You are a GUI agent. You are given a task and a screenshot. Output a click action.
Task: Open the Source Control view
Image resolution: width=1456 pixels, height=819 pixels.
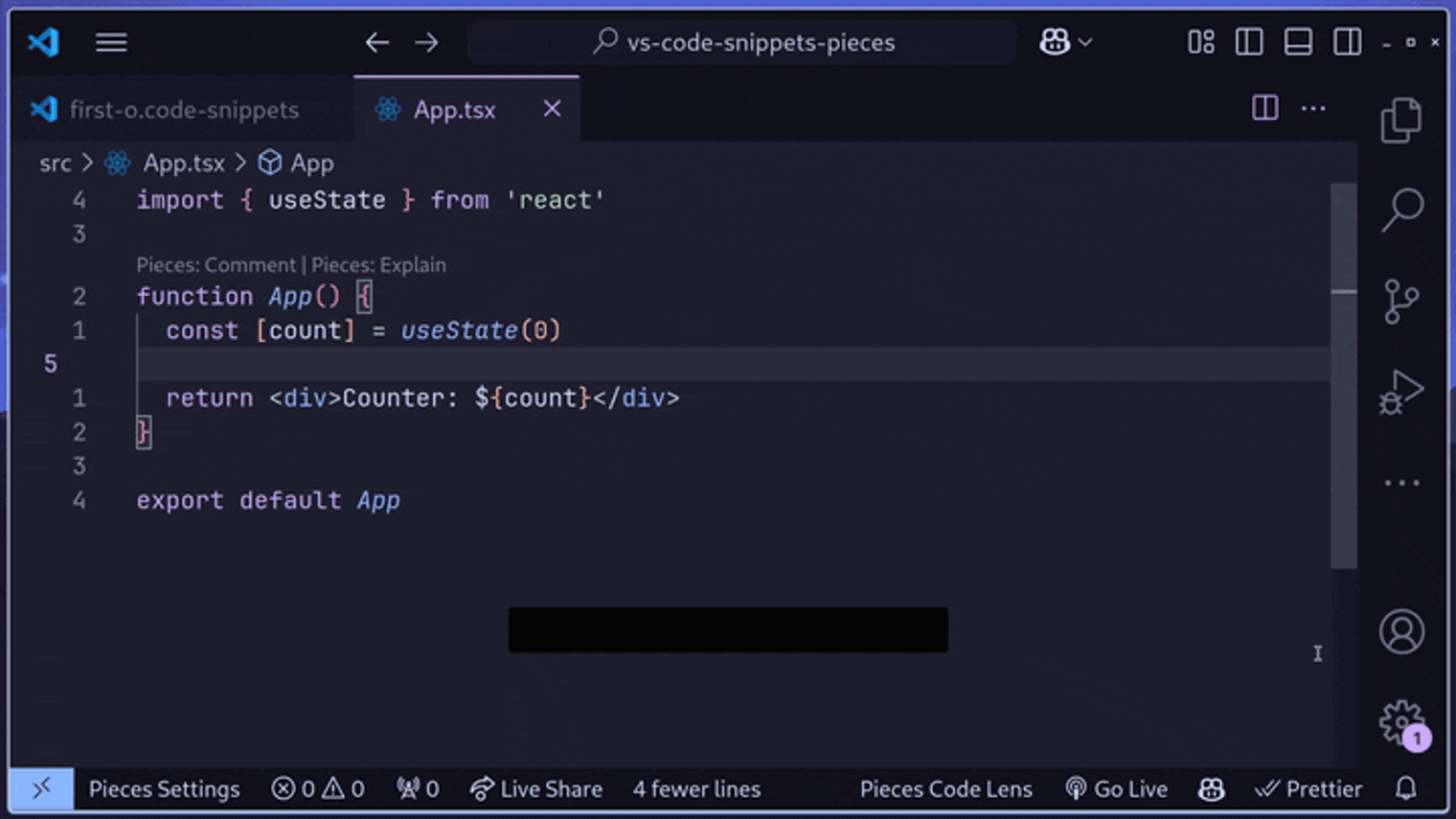click(x=1401, y=301)
